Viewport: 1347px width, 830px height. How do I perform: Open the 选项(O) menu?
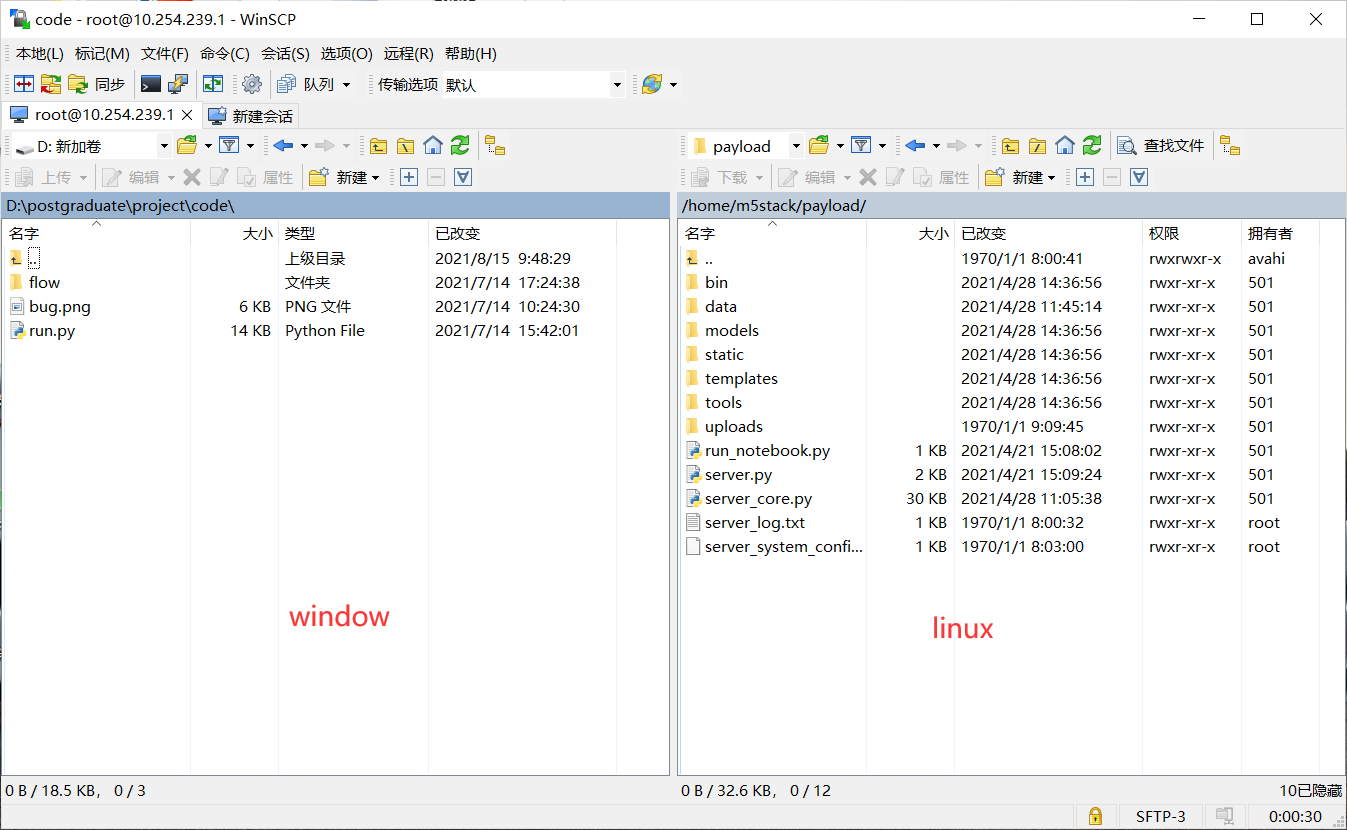click(346, 54)
